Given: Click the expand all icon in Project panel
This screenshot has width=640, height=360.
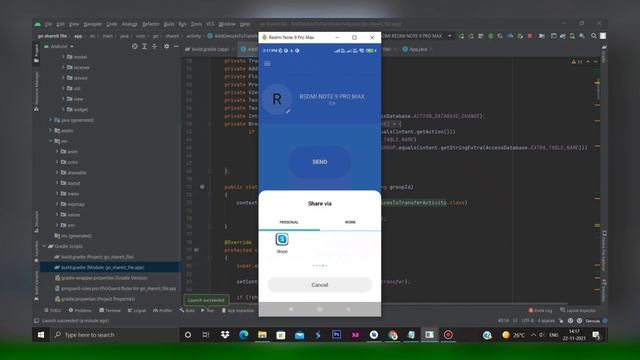Looking at the screenshot, I should pyautogui.click(x=144, y=47).
